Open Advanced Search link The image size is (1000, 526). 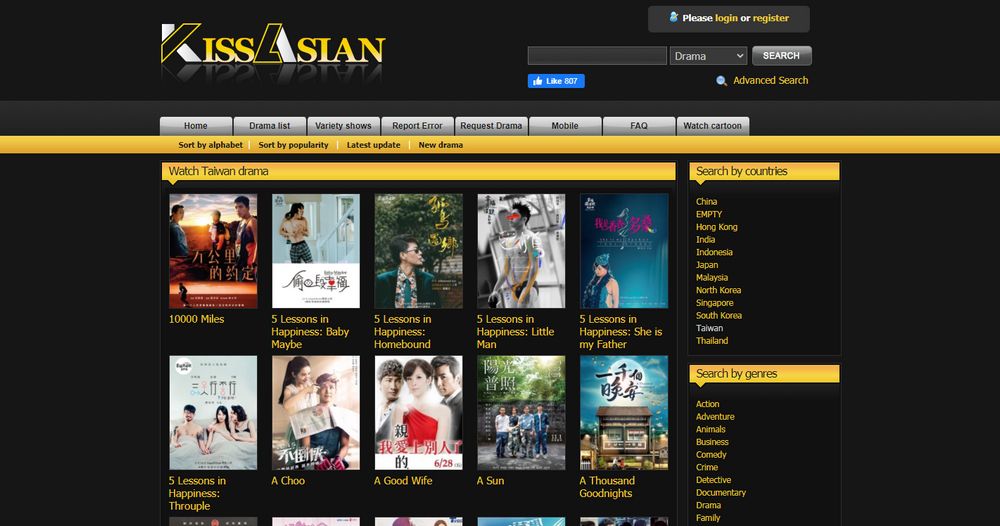click(x=770, y=80)
